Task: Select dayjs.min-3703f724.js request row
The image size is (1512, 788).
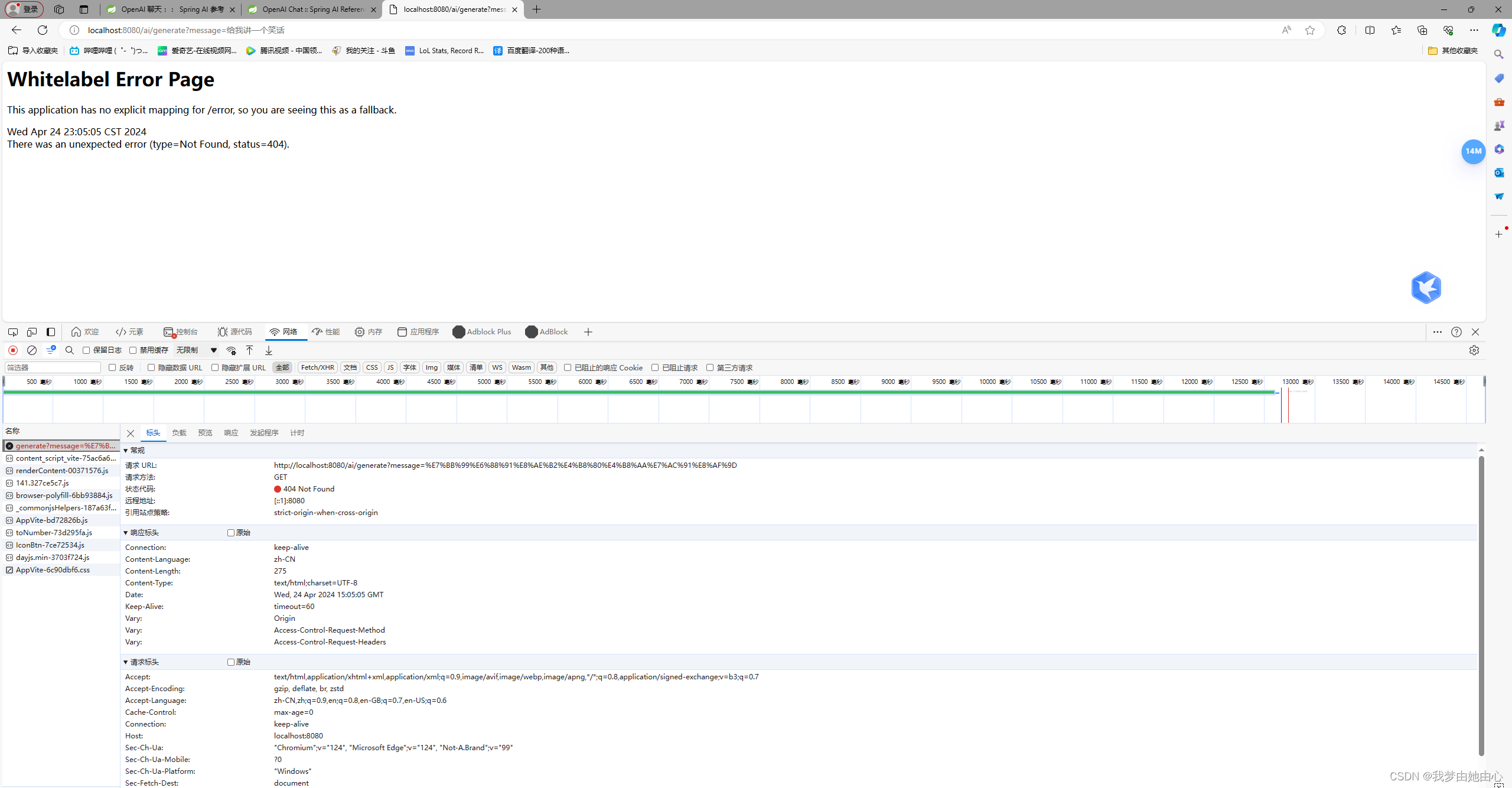Action: coord(61,558)
